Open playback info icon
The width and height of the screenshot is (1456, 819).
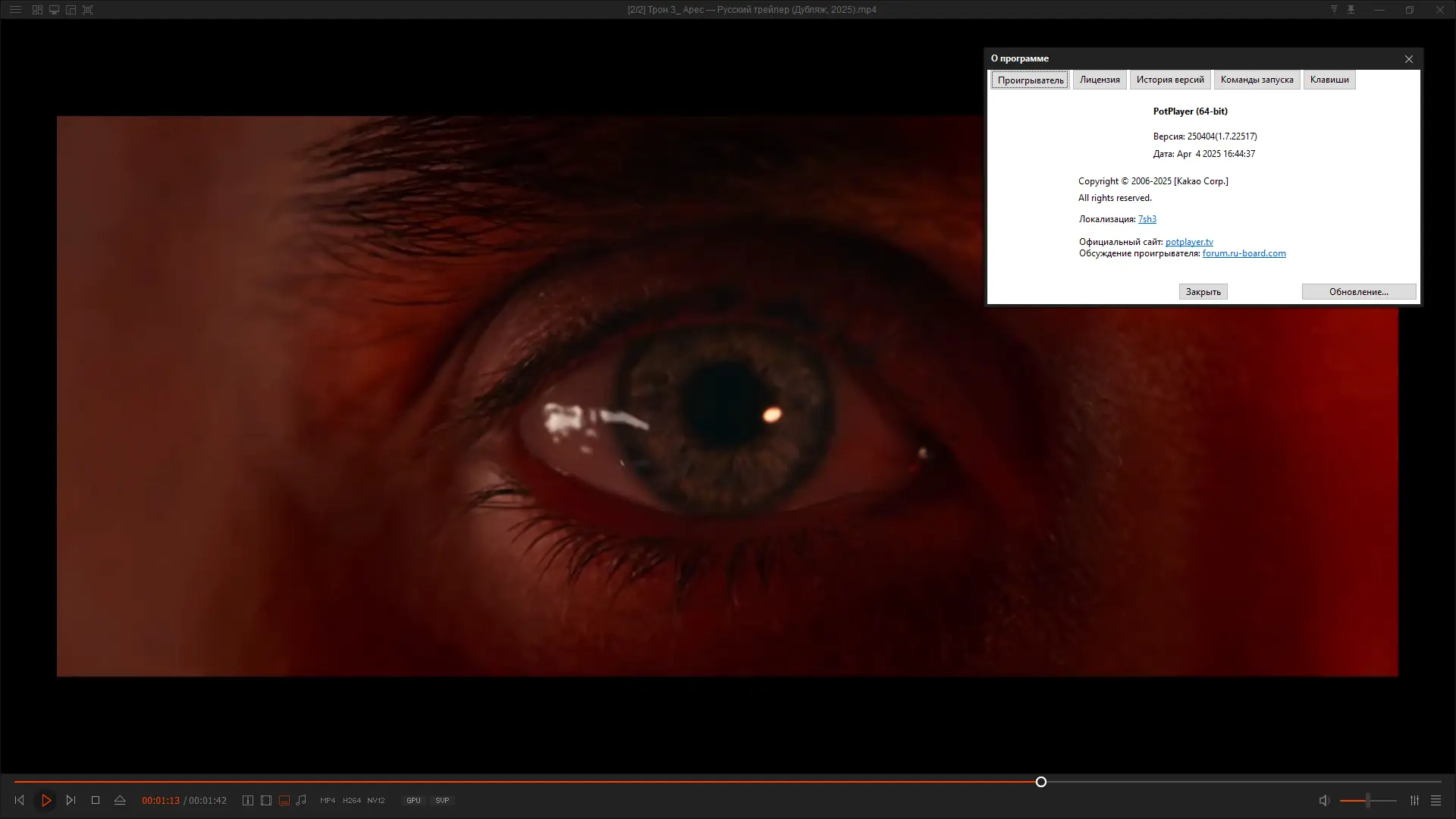click(x=248, y=800)
